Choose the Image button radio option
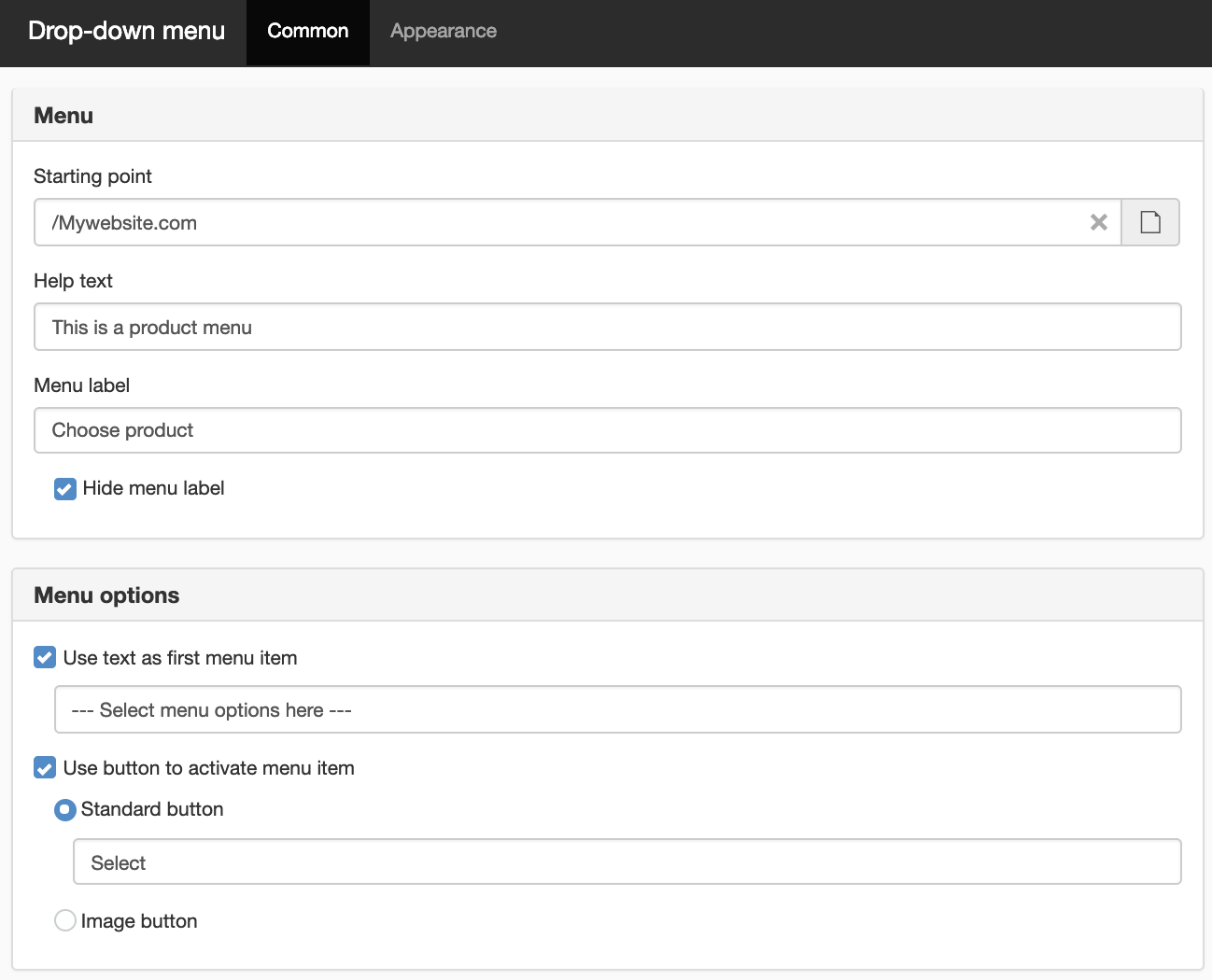 point(65,920)
